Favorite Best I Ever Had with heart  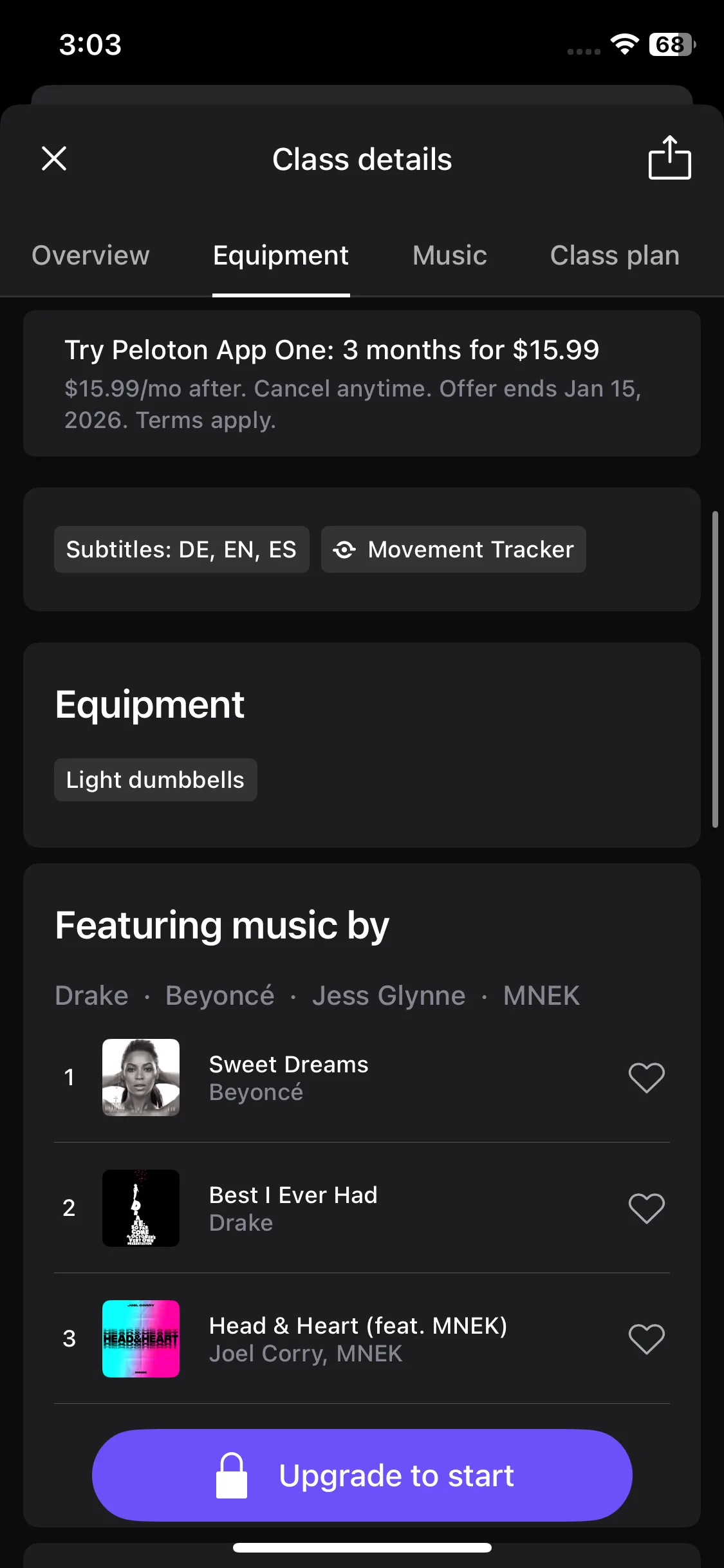[x=646, y=1208]
